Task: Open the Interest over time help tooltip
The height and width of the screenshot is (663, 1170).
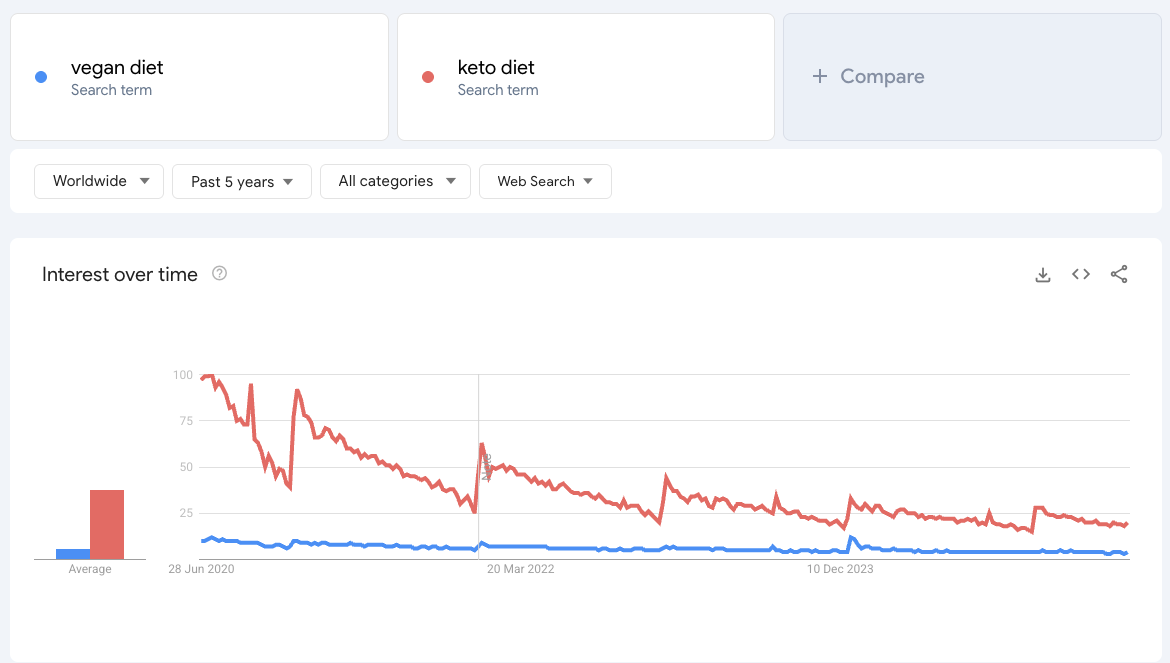Action: (x=219, y=272)
